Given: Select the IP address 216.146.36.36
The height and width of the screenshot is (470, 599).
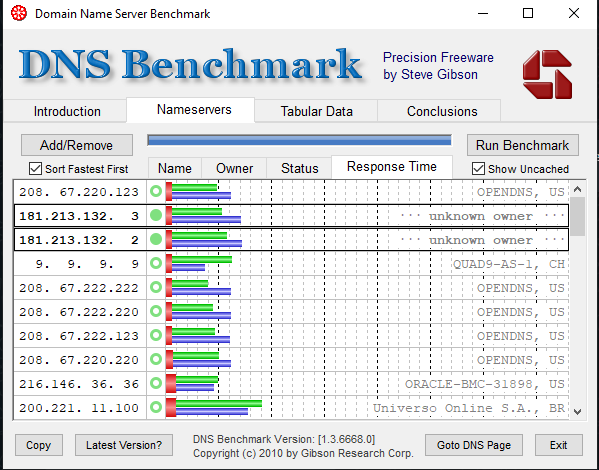Looking at the screenshot, I should click(x=79, y=384).
